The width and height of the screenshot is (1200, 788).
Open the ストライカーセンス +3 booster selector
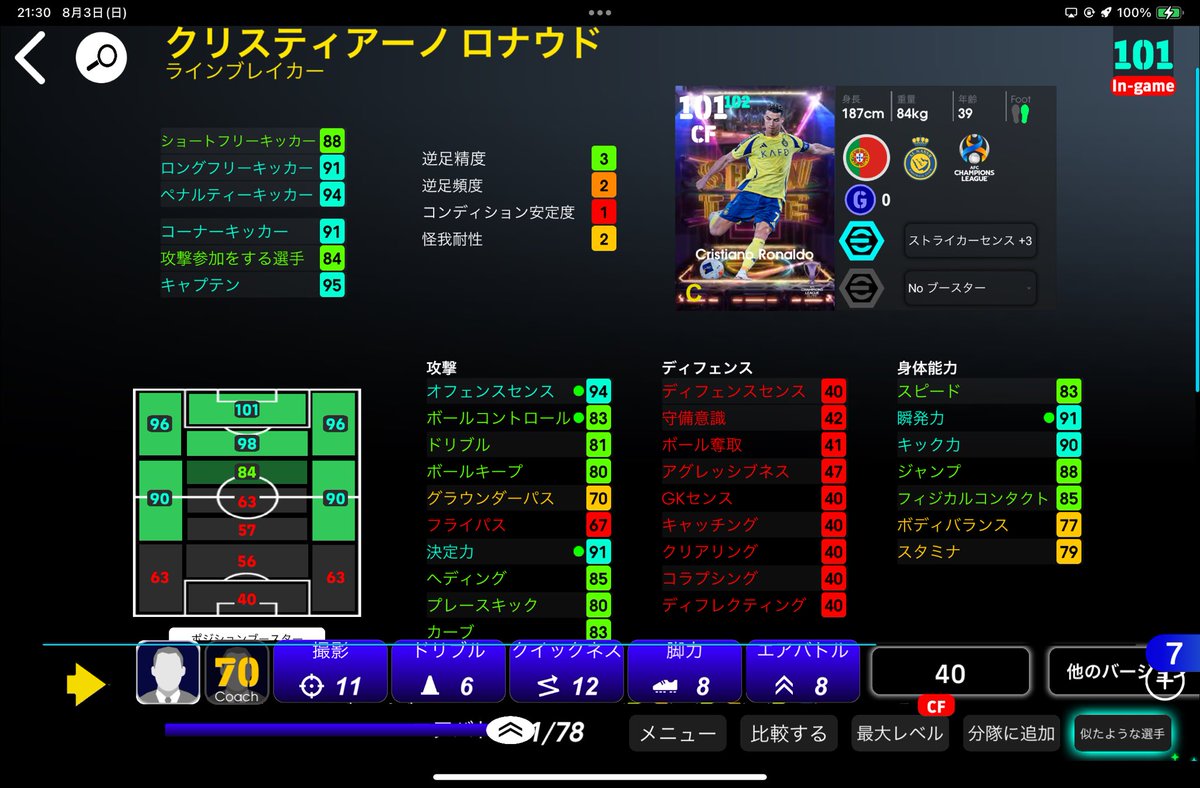click(x=970, y=241)
